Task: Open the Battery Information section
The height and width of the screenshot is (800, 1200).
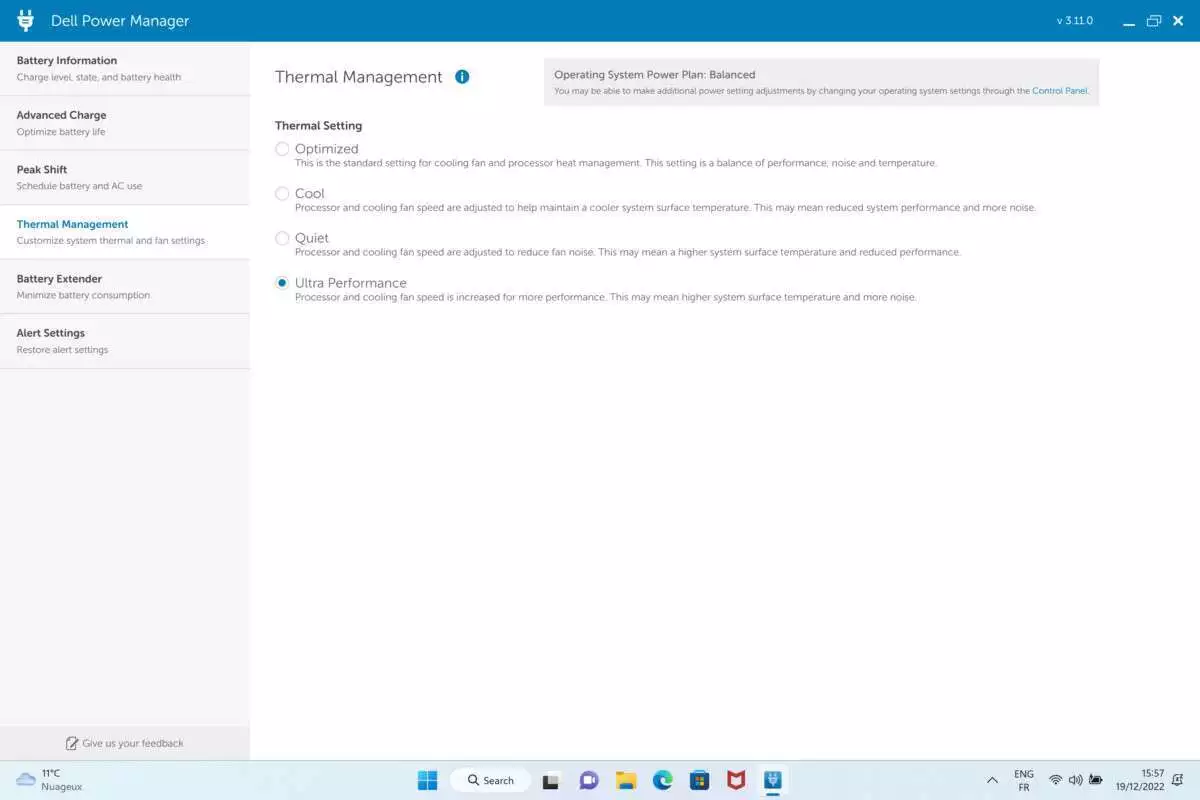Action: tap(125, 69)
